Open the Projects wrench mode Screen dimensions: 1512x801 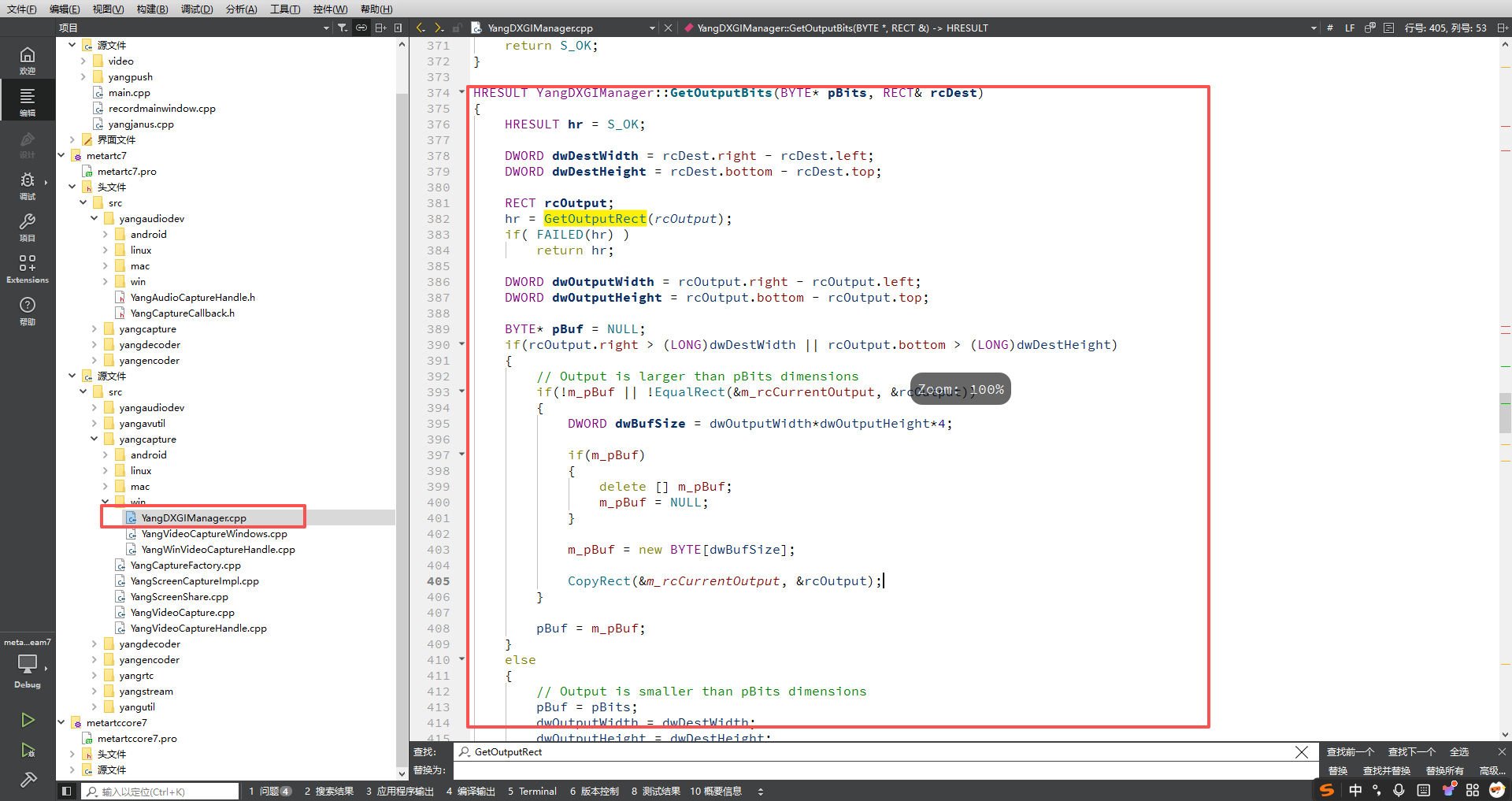click(x=28, y=227)
